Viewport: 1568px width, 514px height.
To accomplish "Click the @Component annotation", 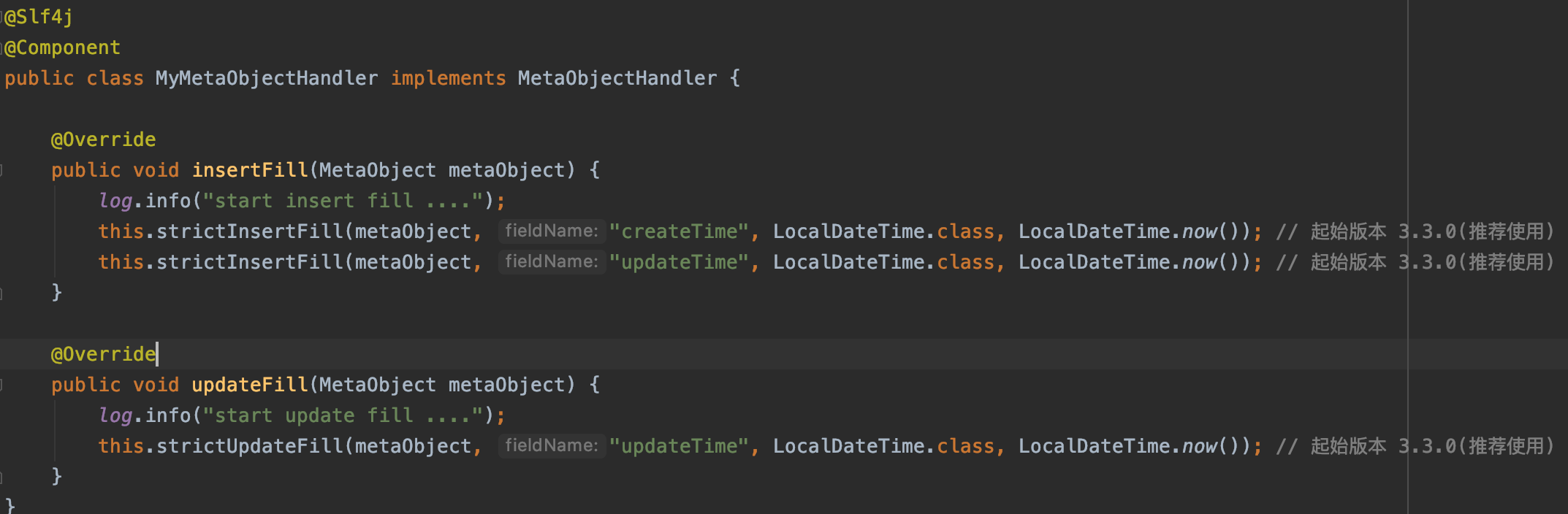I will point(62,47).
